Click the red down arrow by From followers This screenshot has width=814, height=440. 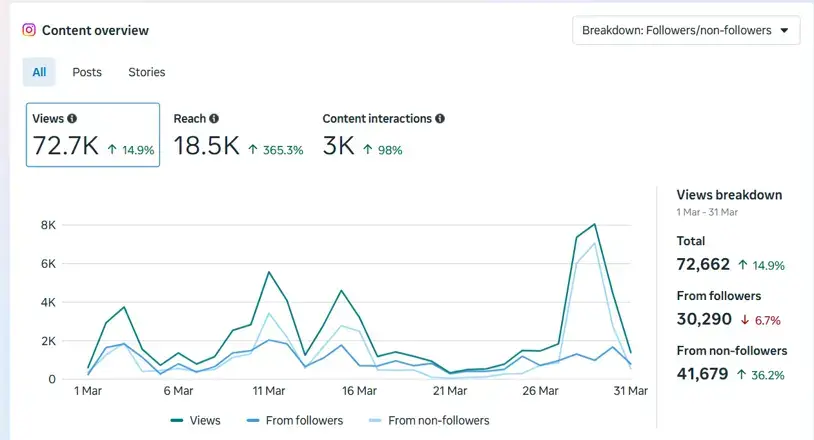(745, 320)
